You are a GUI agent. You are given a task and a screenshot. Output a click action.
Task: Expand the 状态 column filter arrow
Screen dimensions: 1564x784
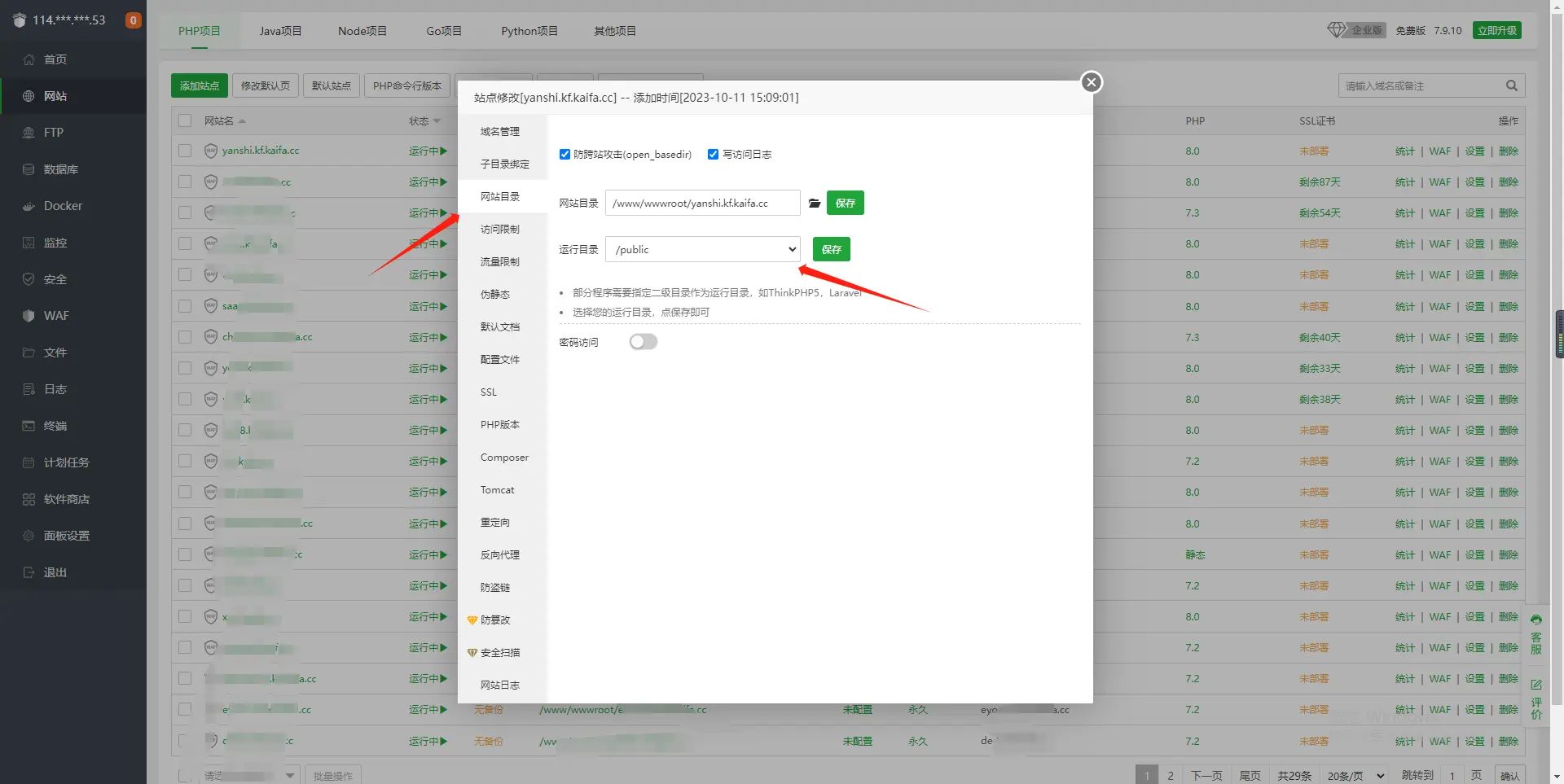(x=437, y=121)
